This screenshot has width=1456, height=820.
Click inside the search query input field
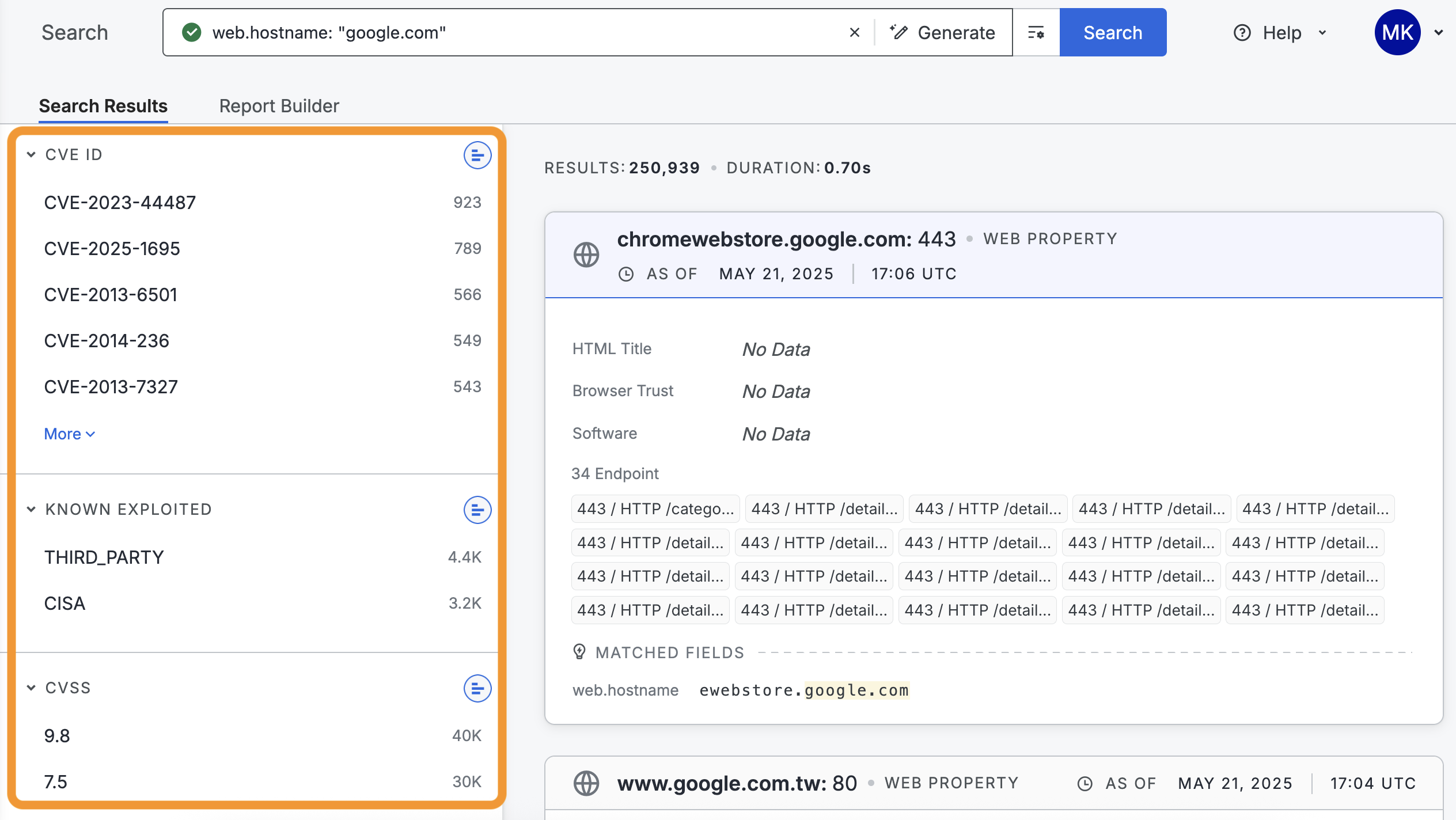tap(518, 33)
